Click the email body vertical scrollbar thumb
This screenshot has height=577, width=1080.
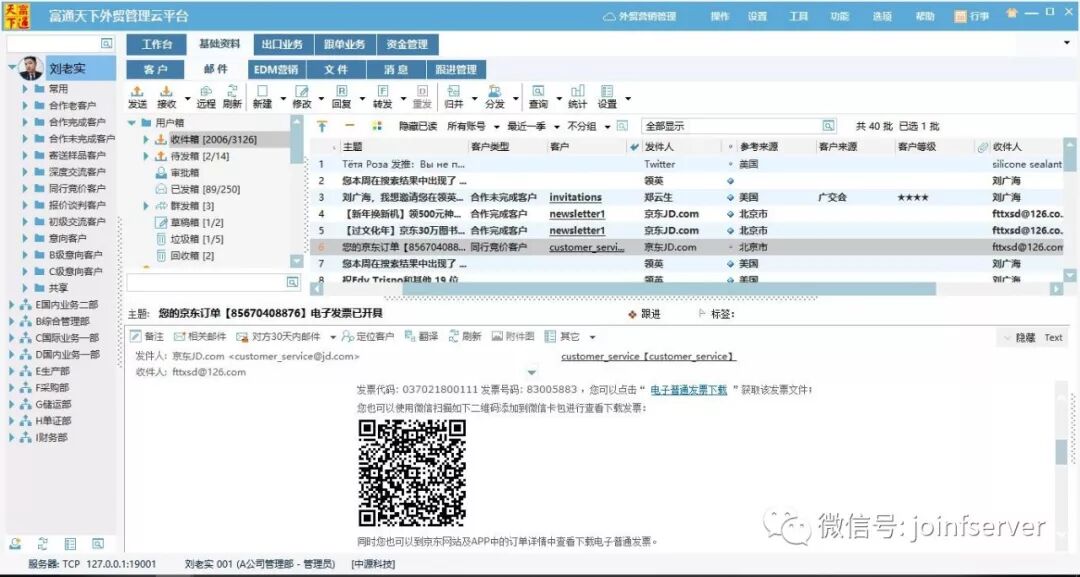coord(1061,451)
